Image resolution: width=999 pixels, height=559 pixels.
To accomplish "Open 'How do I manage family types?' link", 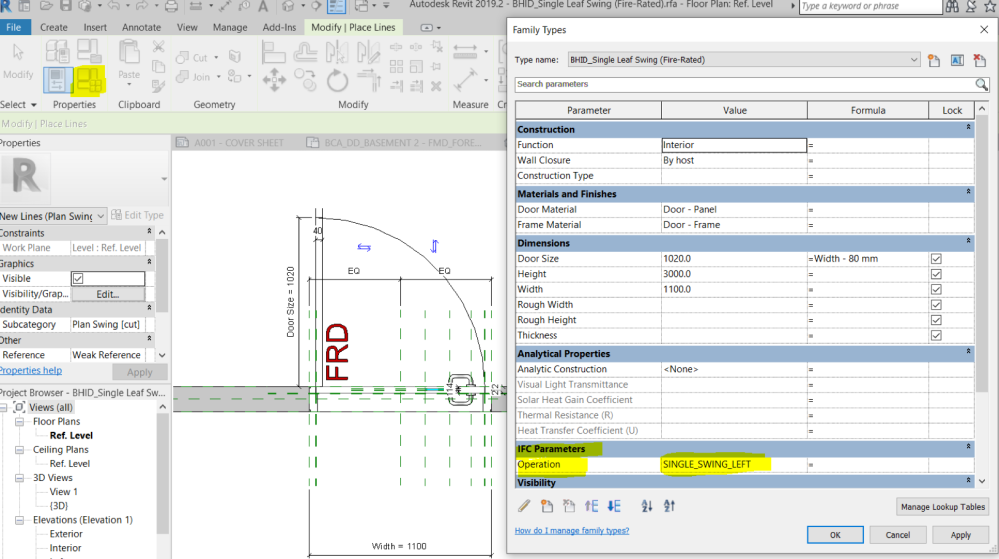I will (574, 530).
